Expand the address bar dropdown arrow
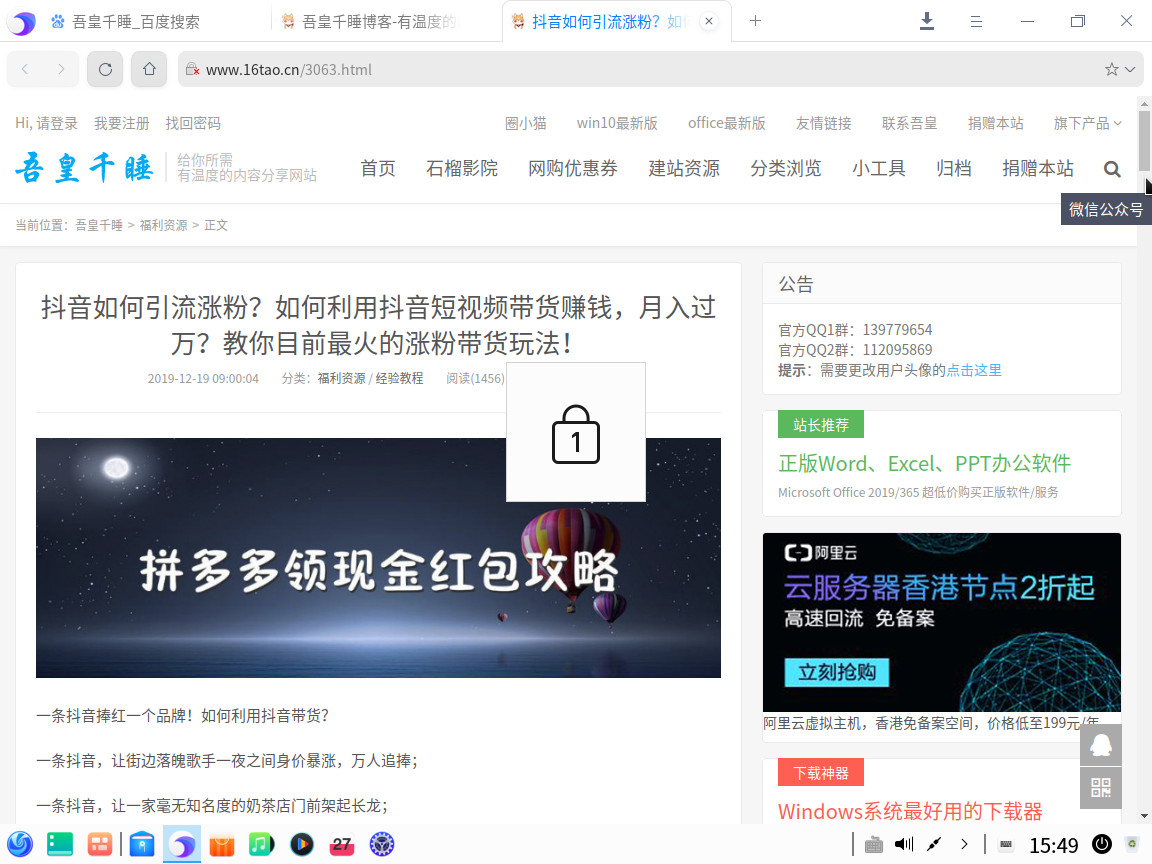Image resolution: width=1152 pixels, height=864 pixels. point(1131,70)
